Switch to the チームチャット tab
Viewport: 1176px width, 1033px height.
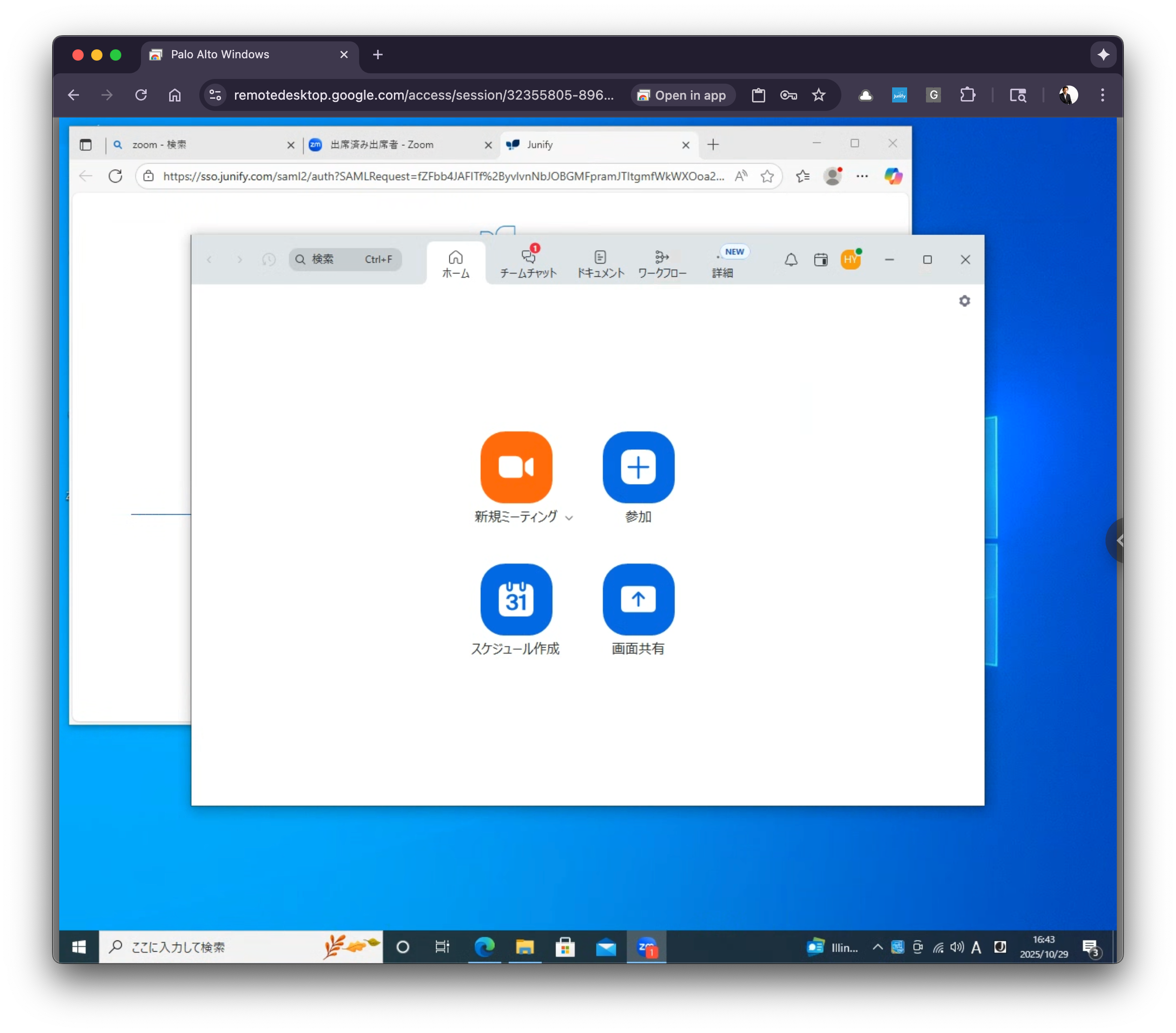point(528,264)
